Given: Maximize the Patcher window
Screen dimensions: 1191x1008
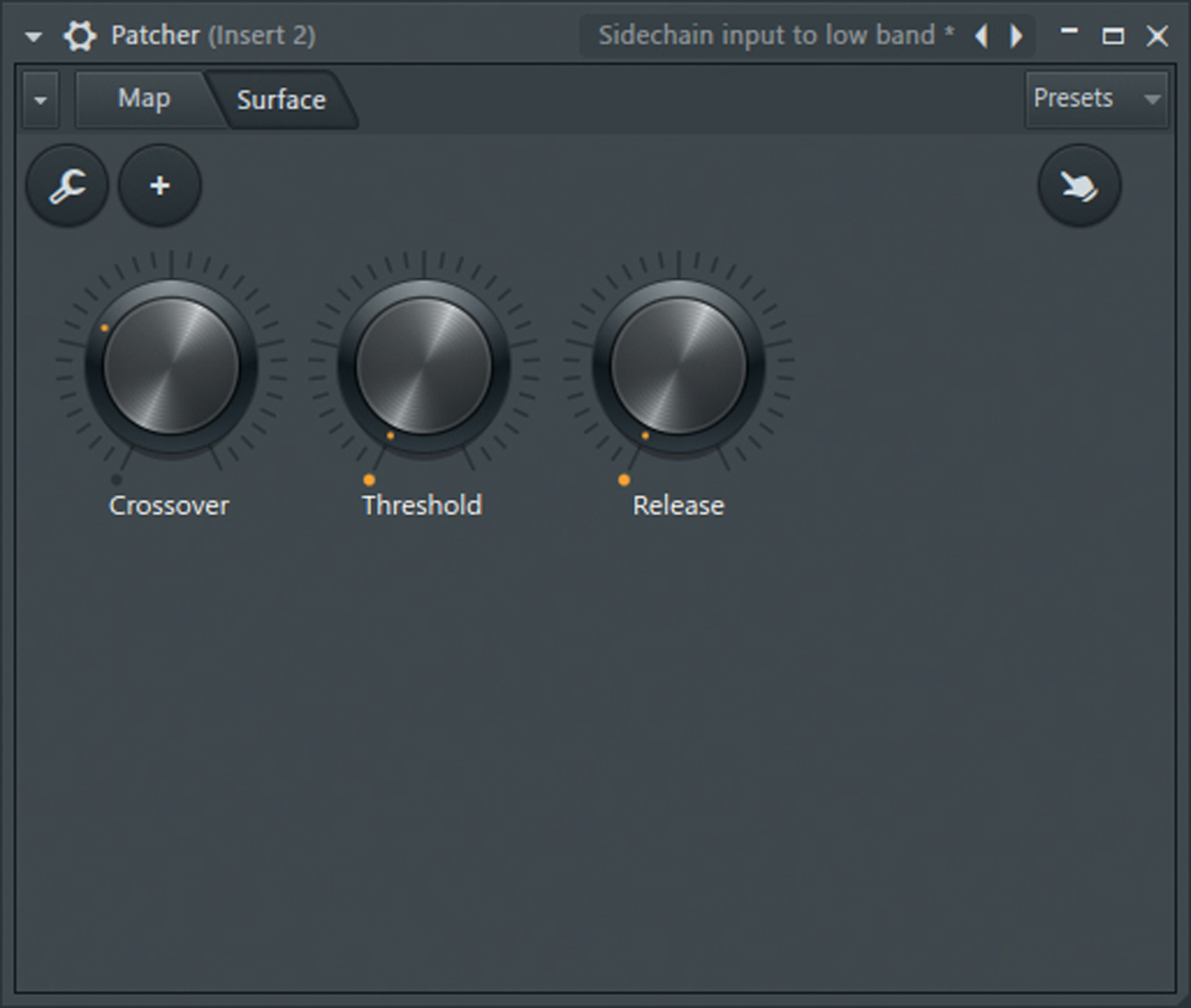Looking at the screenshot, I should pos(1114,37).
